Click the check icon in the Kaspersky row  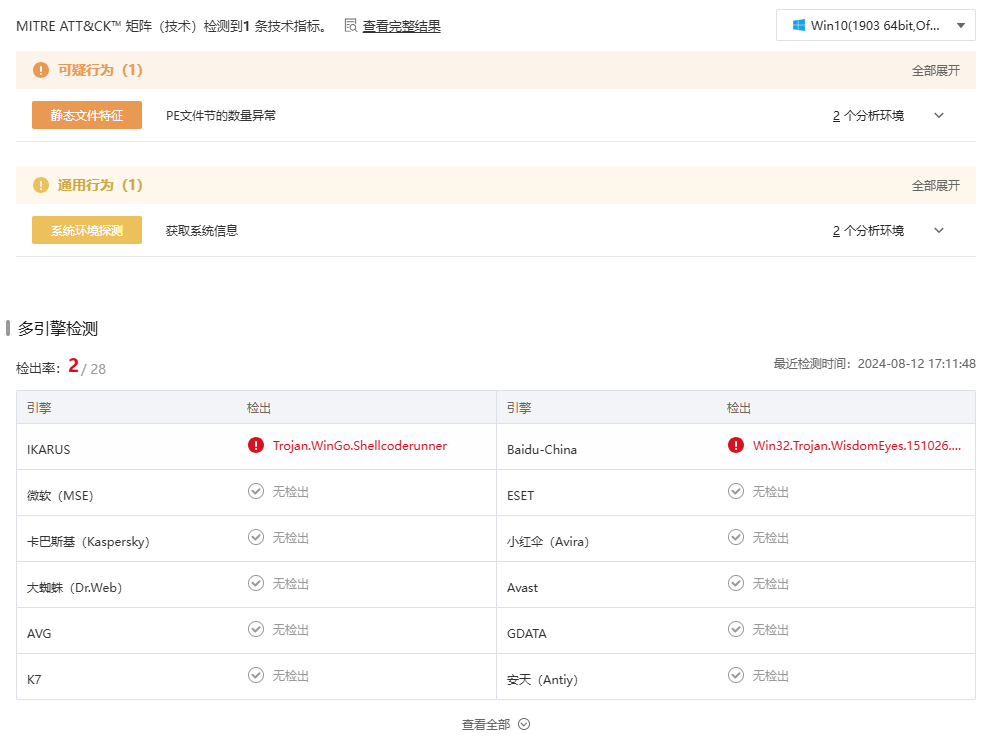click(256, 537)
